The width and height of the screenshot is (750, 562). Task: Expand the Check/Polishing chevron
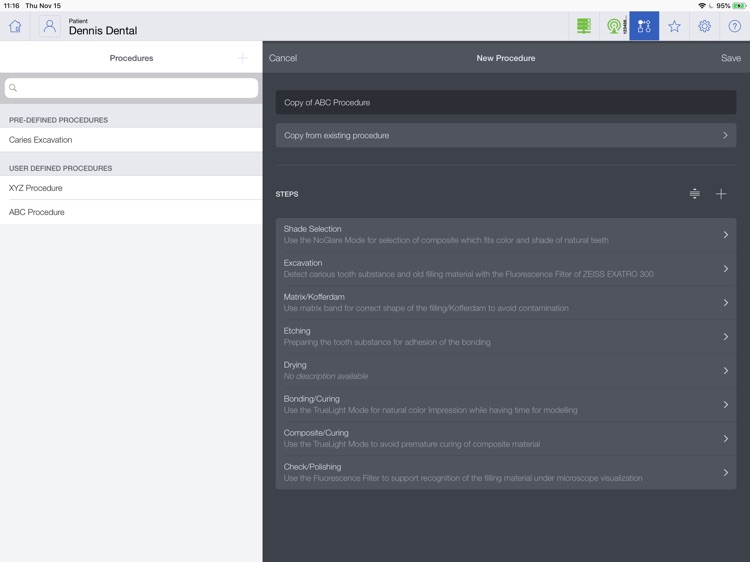[726, 473]
